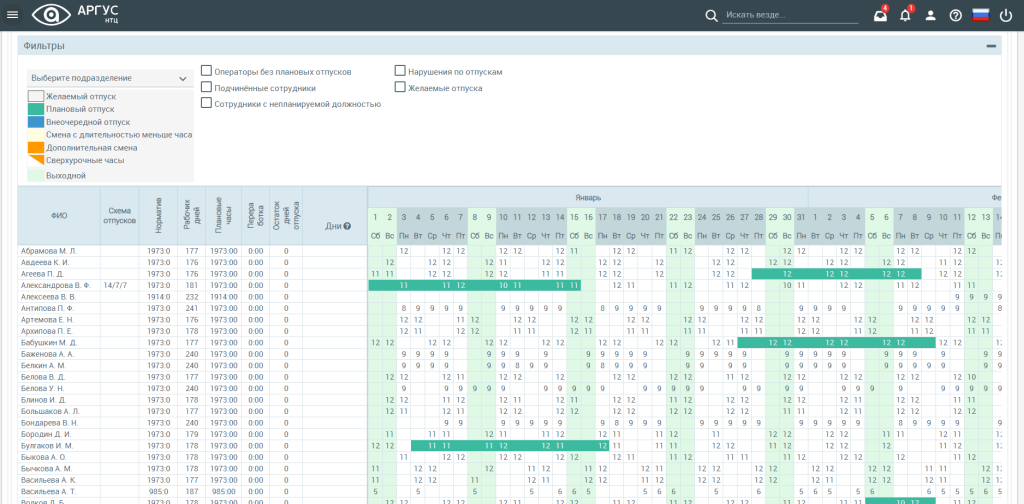
Task: Enable Операторы без плановых отпусков checkbox
Action: [x=206, y=71]
